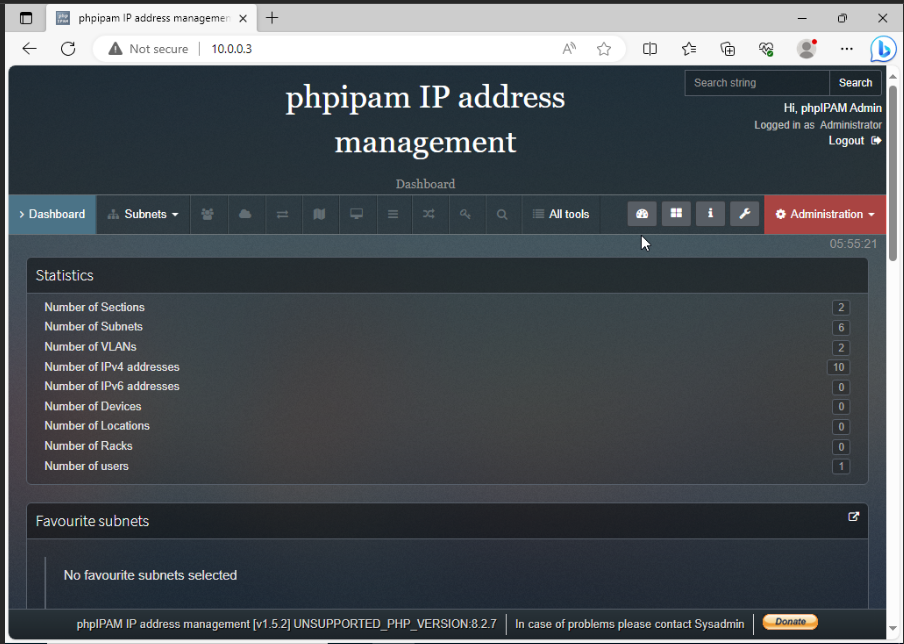Viewport: 904px width, 644px height.
Task: Toggle split screen icon in browser toolbar
Action: pyautogui.click(x=650, y=49)
